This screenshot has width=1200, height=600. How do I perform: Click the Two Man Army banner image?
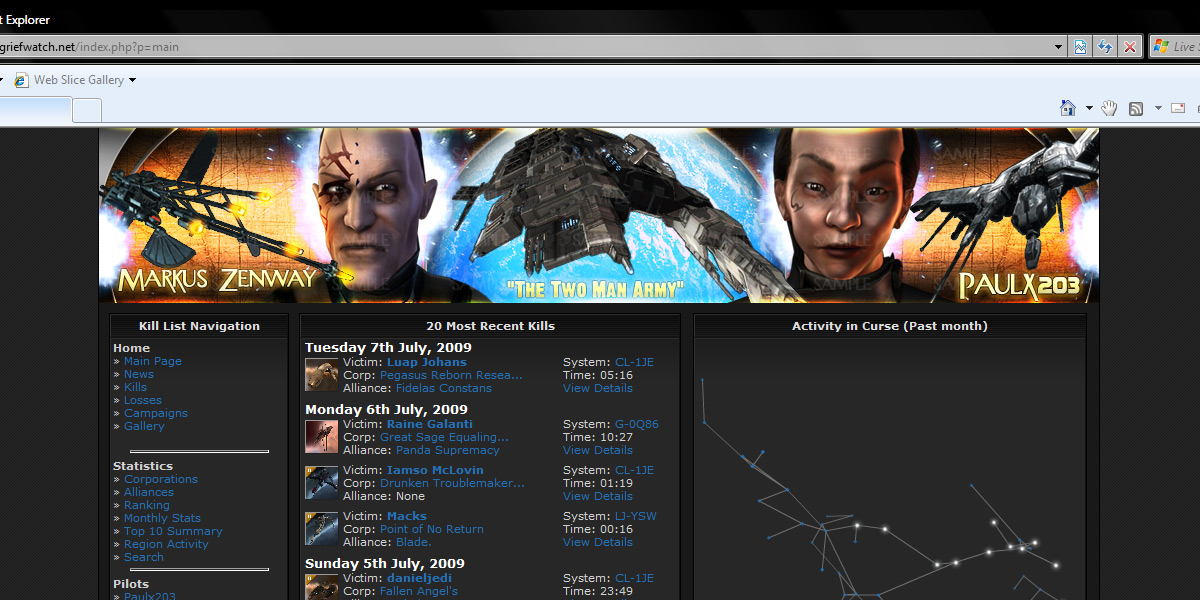click(599, 215)
